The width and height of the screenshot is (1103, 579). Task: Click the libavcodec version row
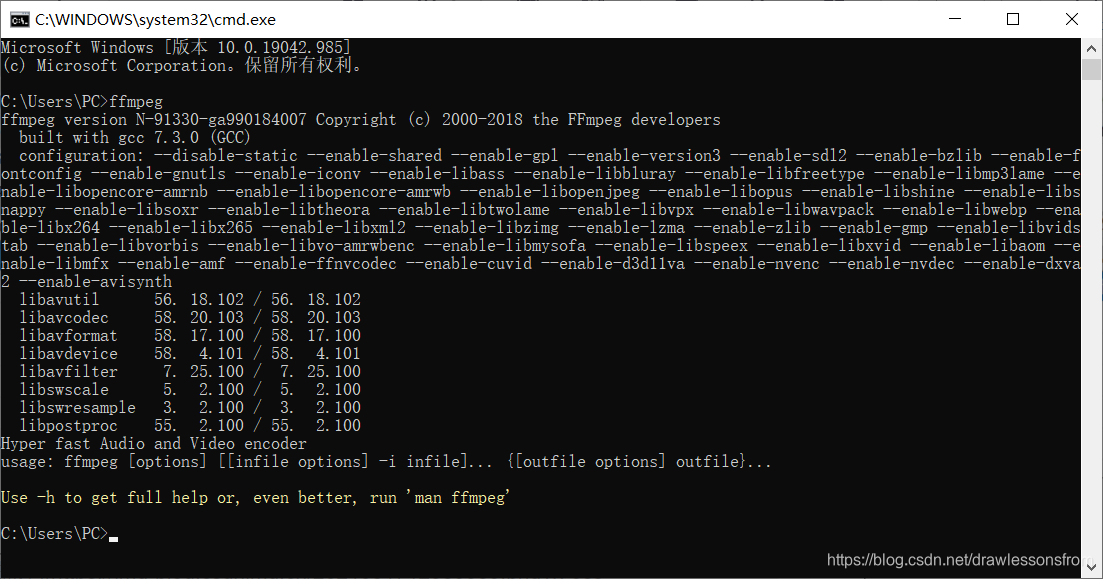click(x=190, y=318)
